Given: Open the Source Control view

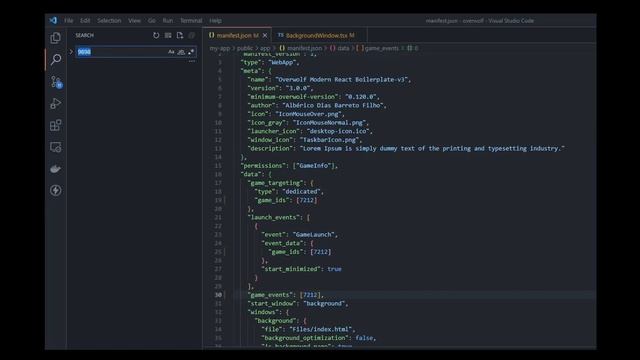Looking at the screenshot, I should pyautogui.click(x=56, y=82).
